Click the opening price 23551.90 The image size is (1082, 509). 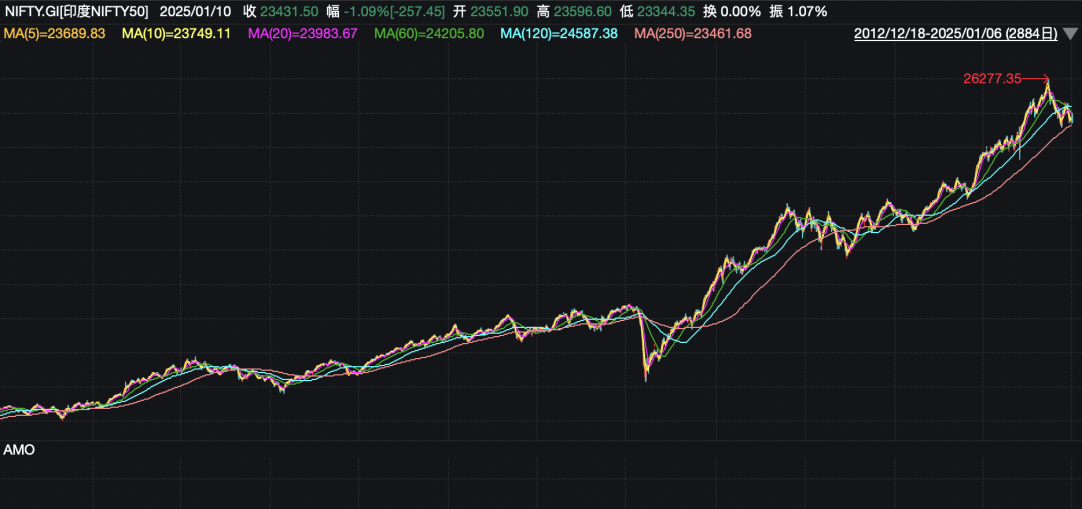coord(498,12)
